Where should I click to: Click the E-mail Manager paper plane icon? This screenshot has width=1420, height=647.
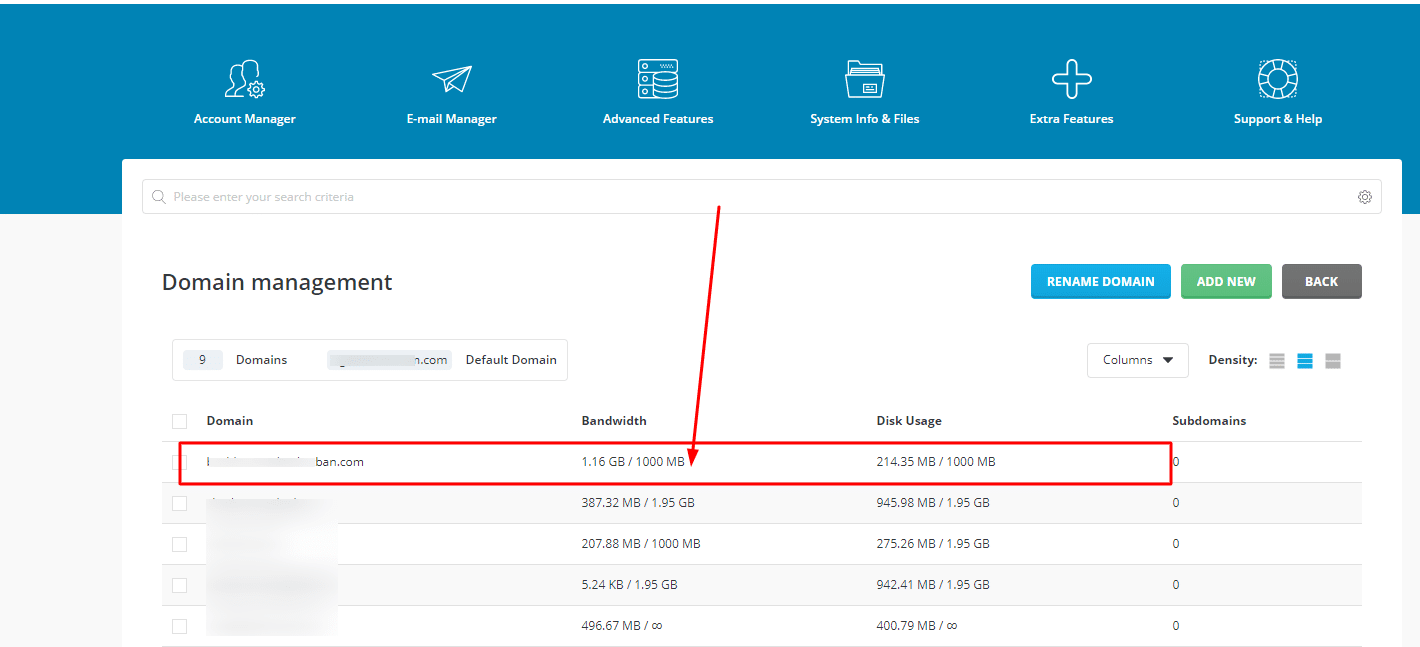coord(451,79)
